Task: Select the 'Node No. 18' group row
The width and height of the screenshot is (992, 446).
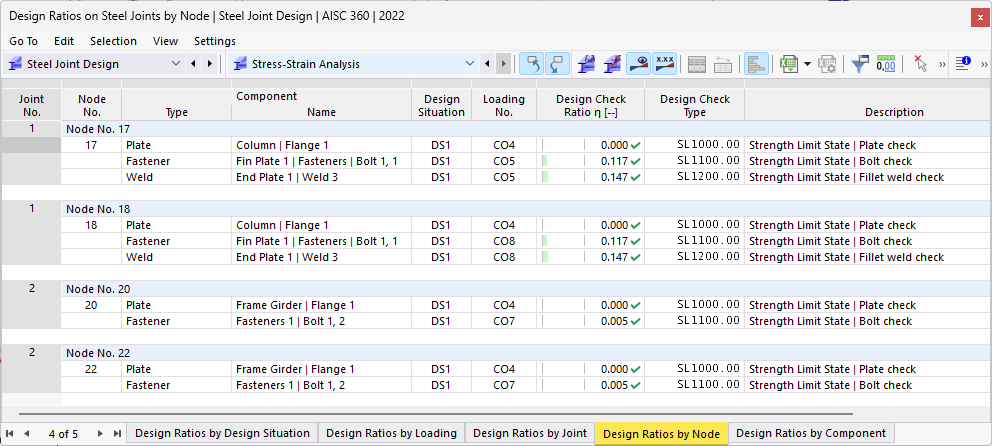Action: tap(526, 209)
